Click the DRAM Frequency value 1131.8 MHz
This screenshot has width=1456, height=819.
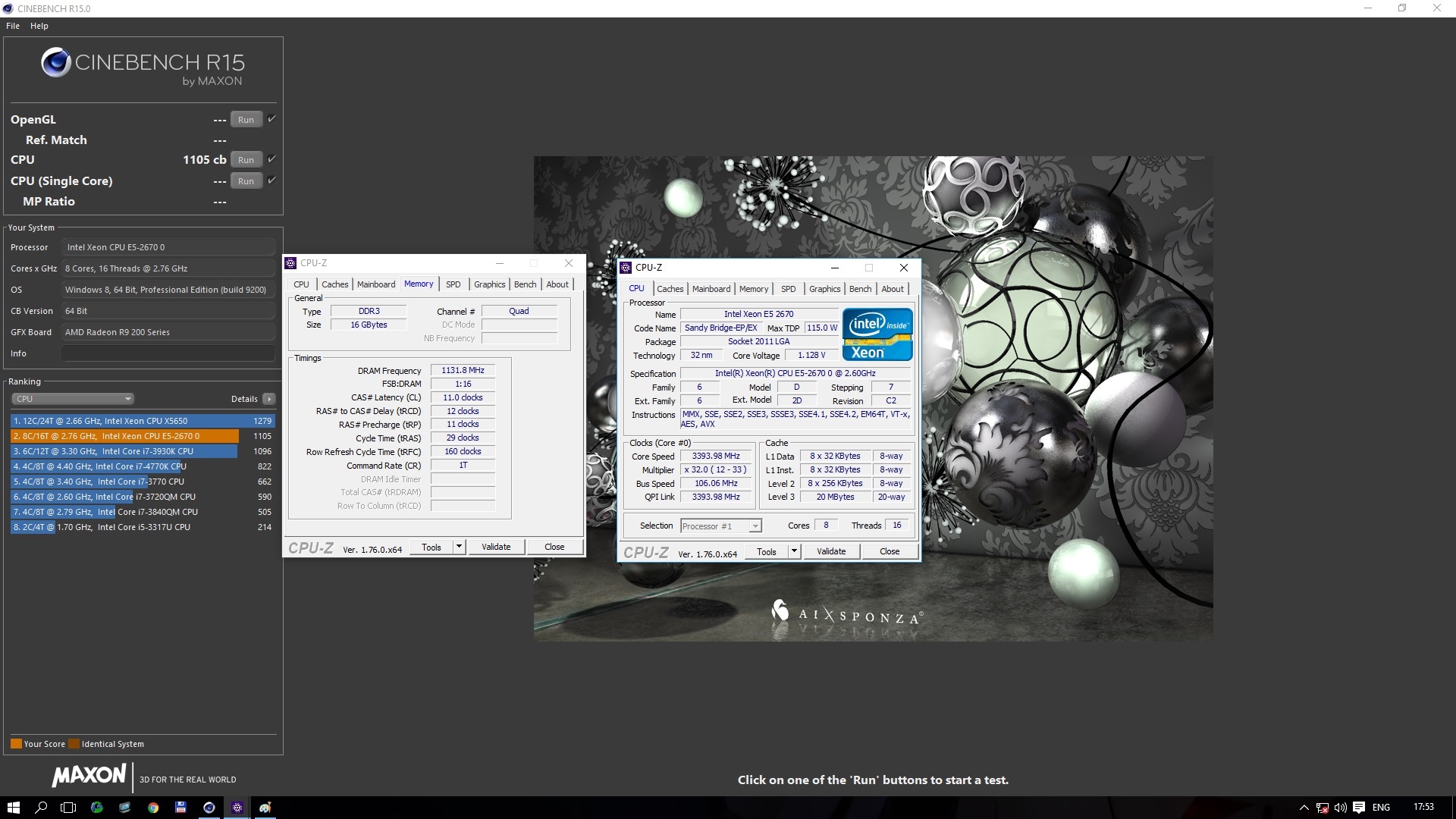463,370
